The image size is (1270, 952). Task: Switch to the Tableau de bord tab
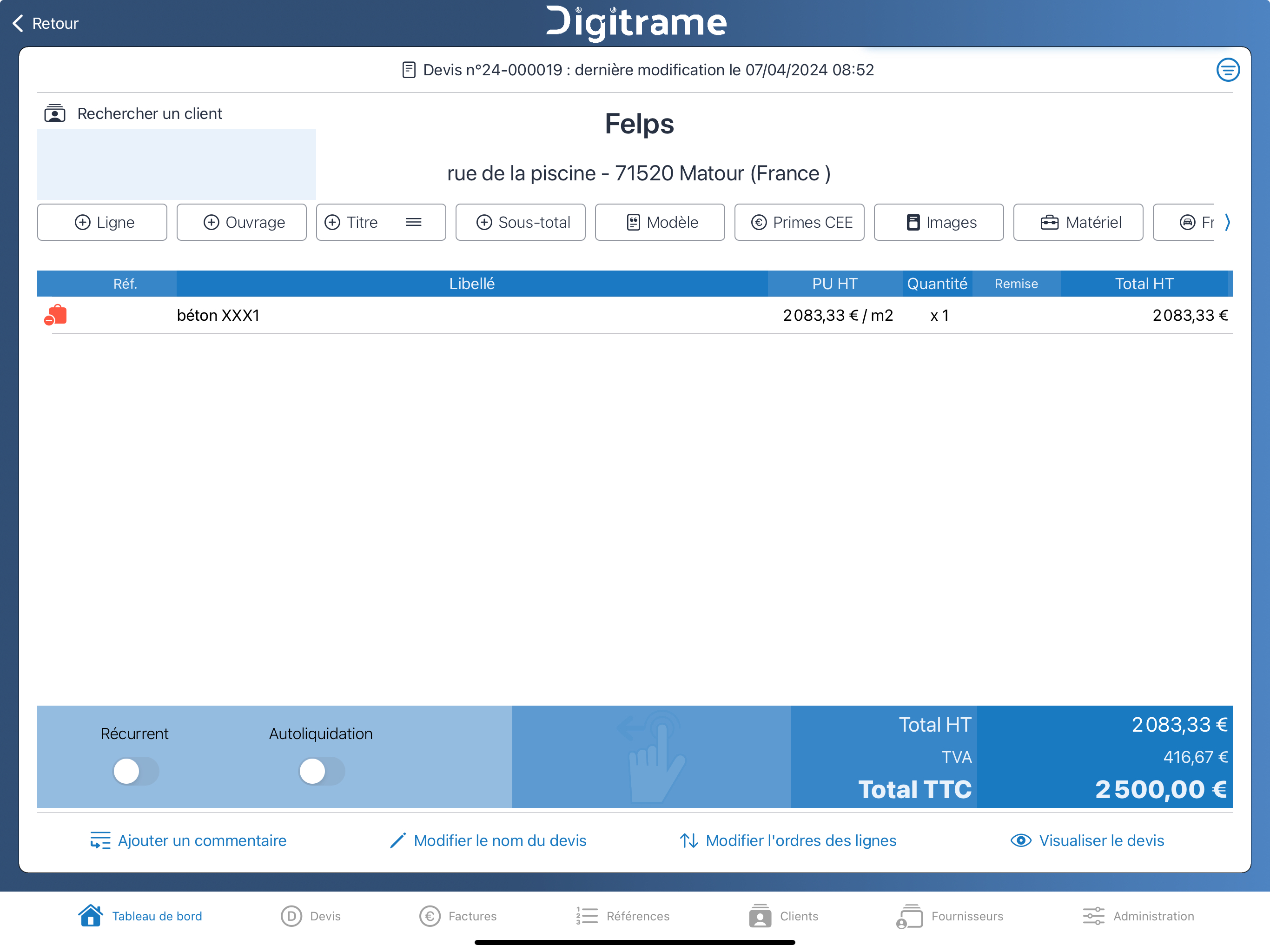(x=140, y=916)
